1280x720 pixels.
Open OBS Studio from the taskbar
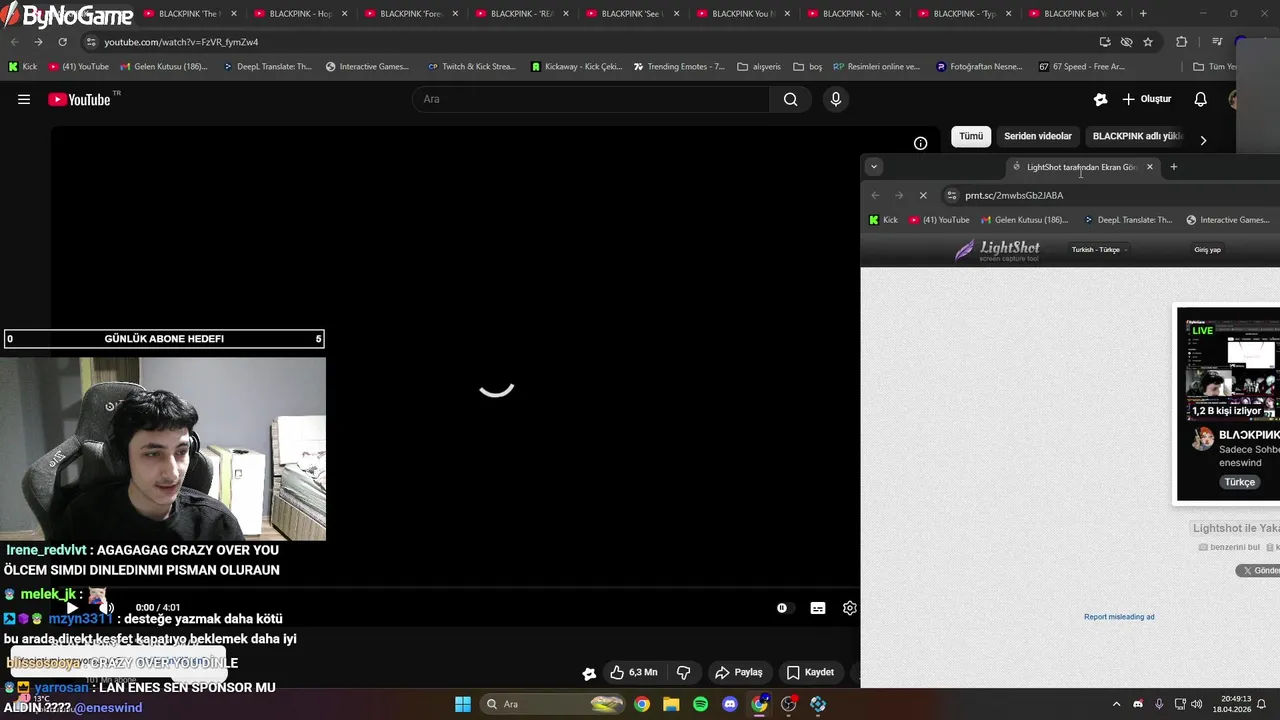click(x=789, y=704)
